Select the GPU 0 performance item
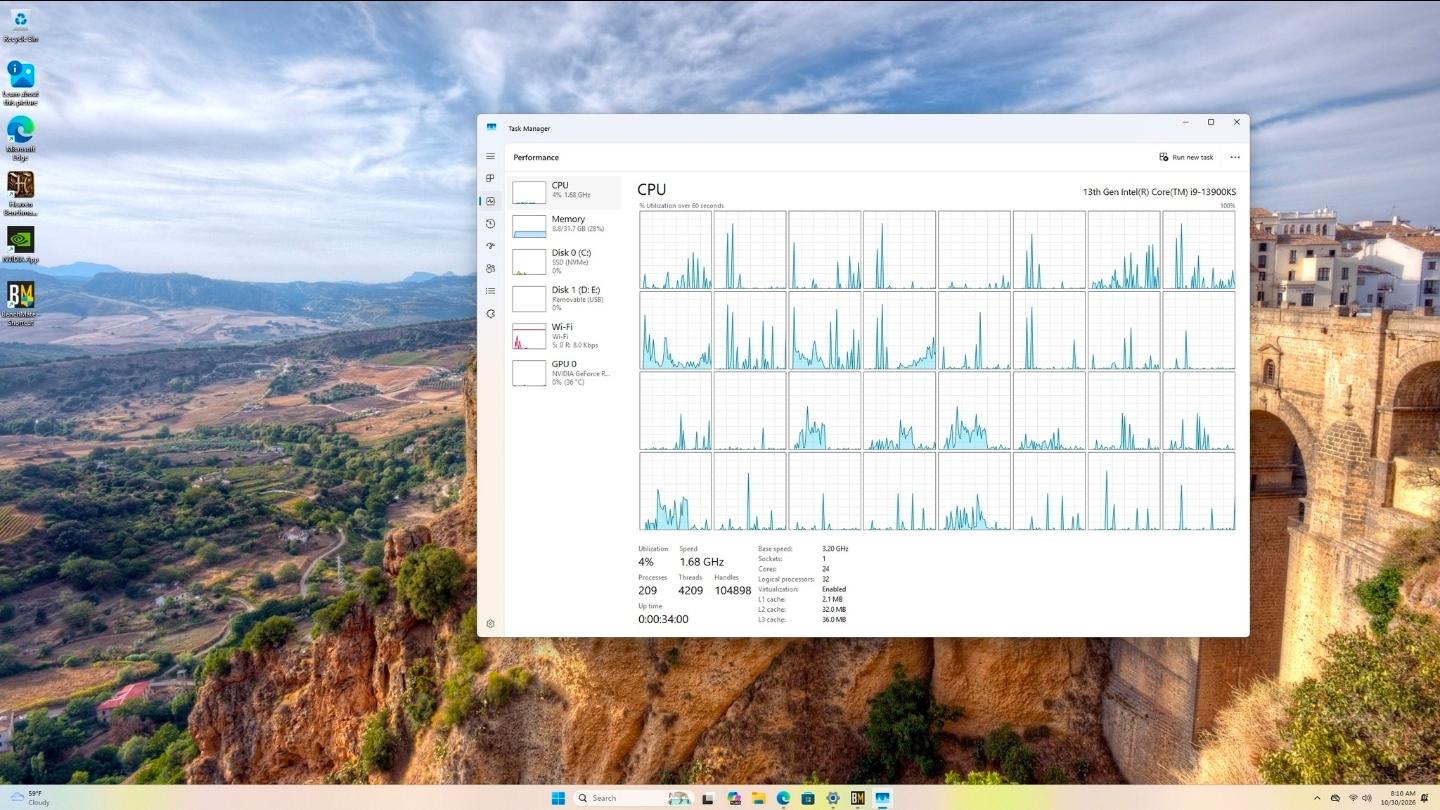 [564, 373]
